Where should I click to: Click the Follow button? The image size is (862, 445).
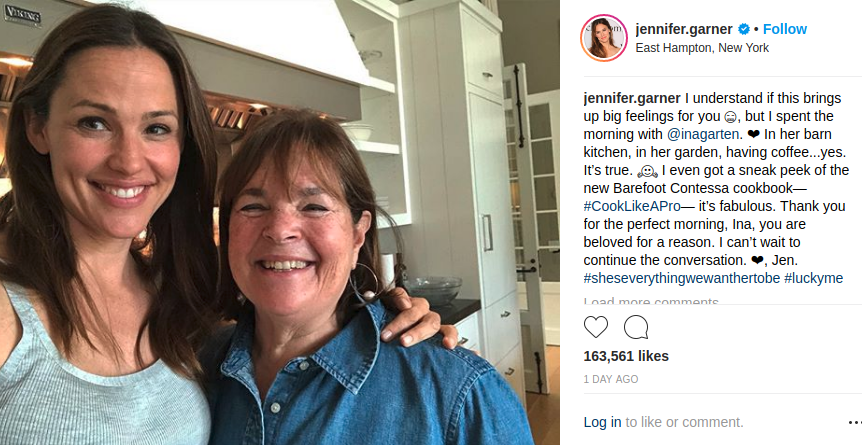(785, 29)
